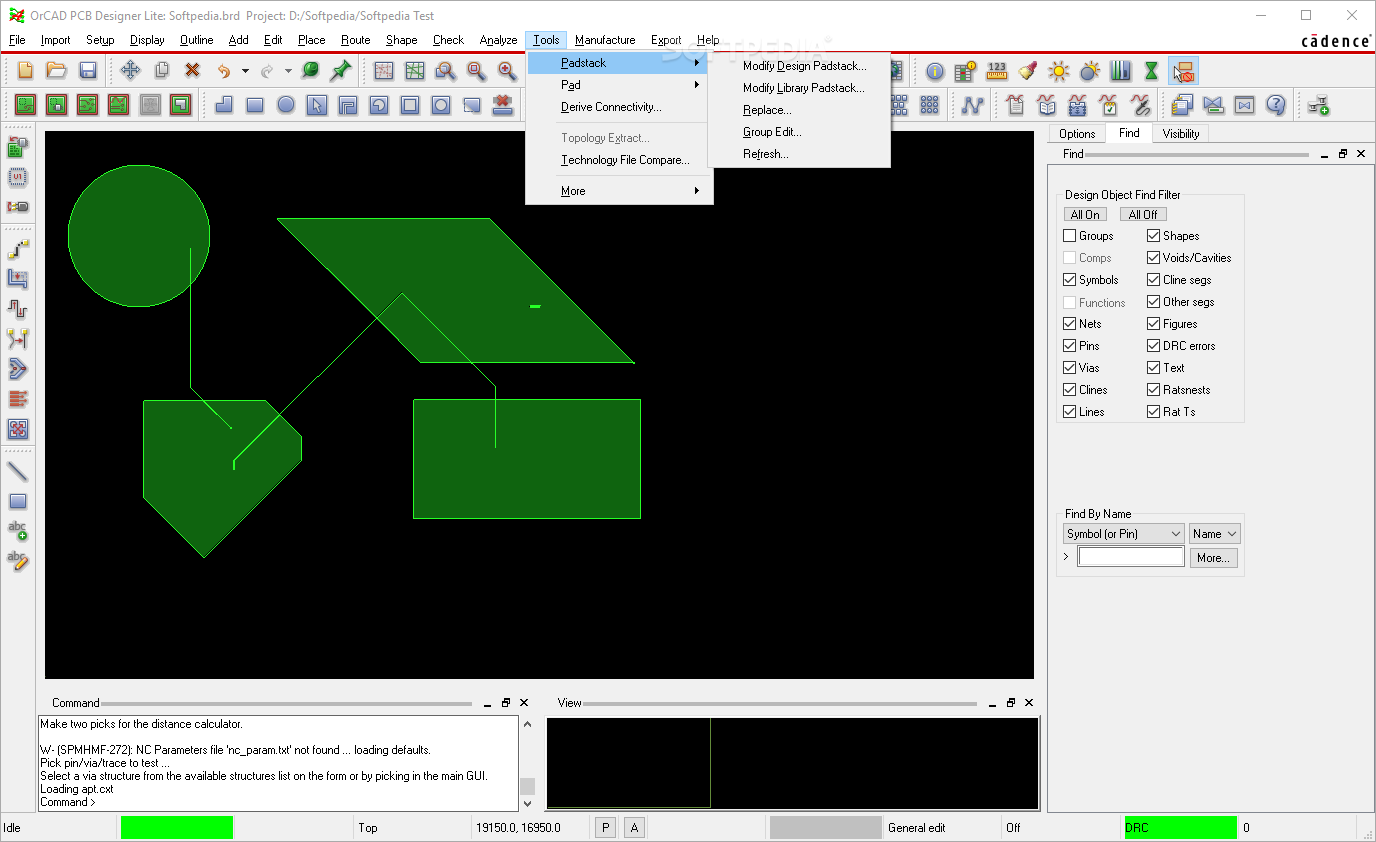
Task: Choose Modify Design Padstack from submenu
Action: pos(805,66)
